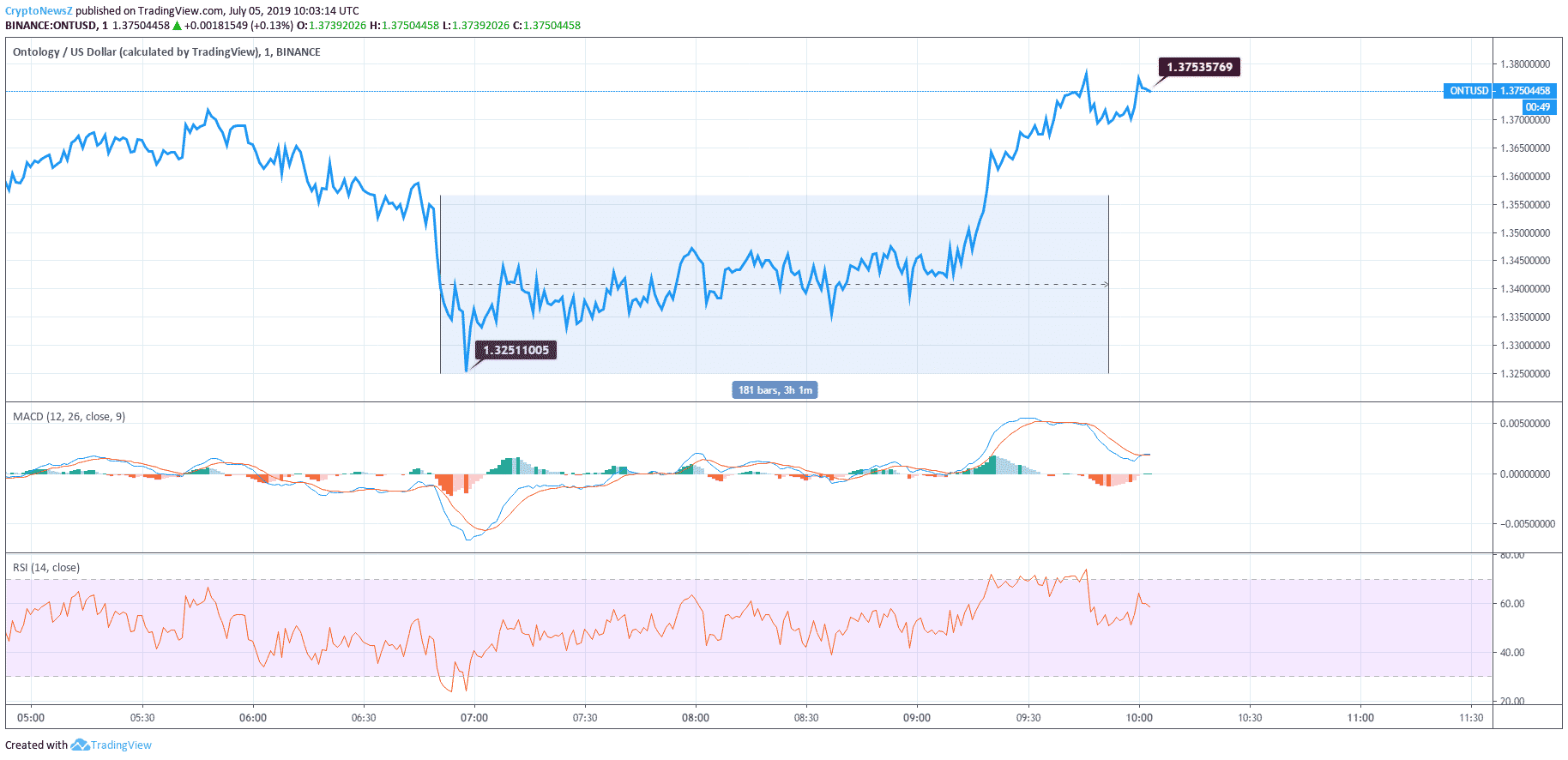
Task: Click the RSI (14, close) indicator title
Action: pyautogui.click(x=46, y=568)
